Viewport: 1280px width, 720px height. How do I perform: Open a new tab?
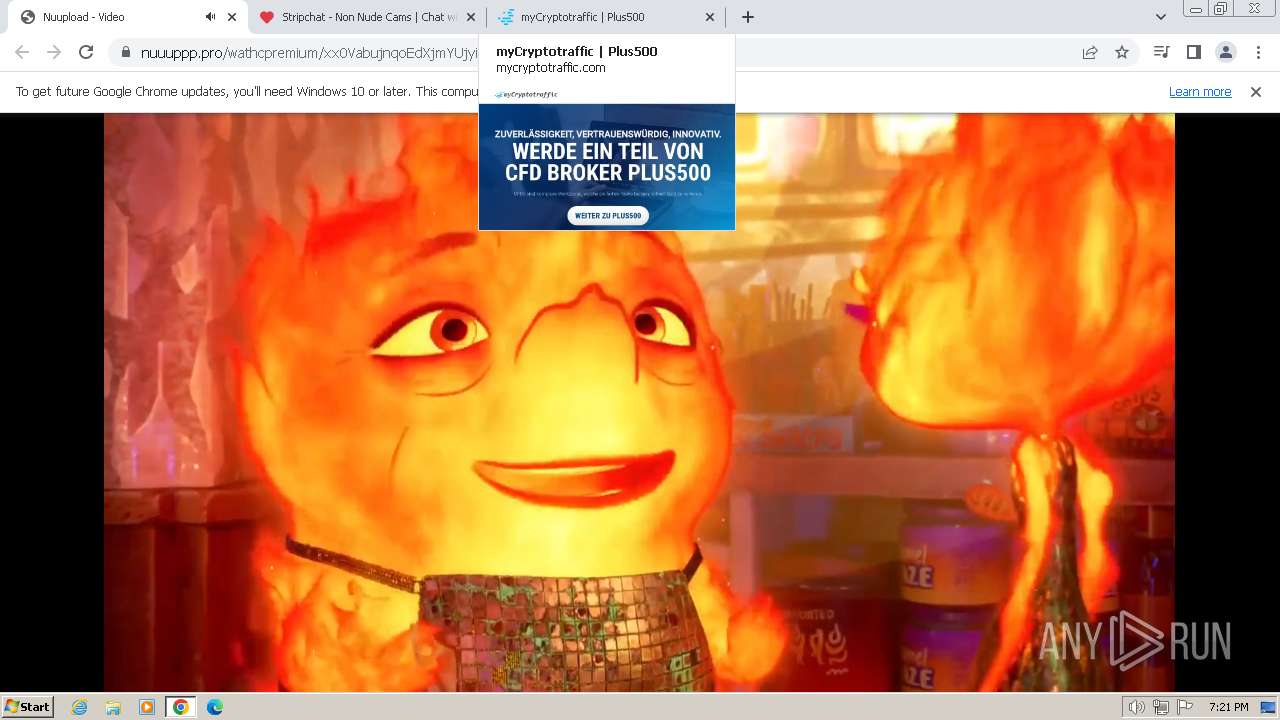point(747,17)
